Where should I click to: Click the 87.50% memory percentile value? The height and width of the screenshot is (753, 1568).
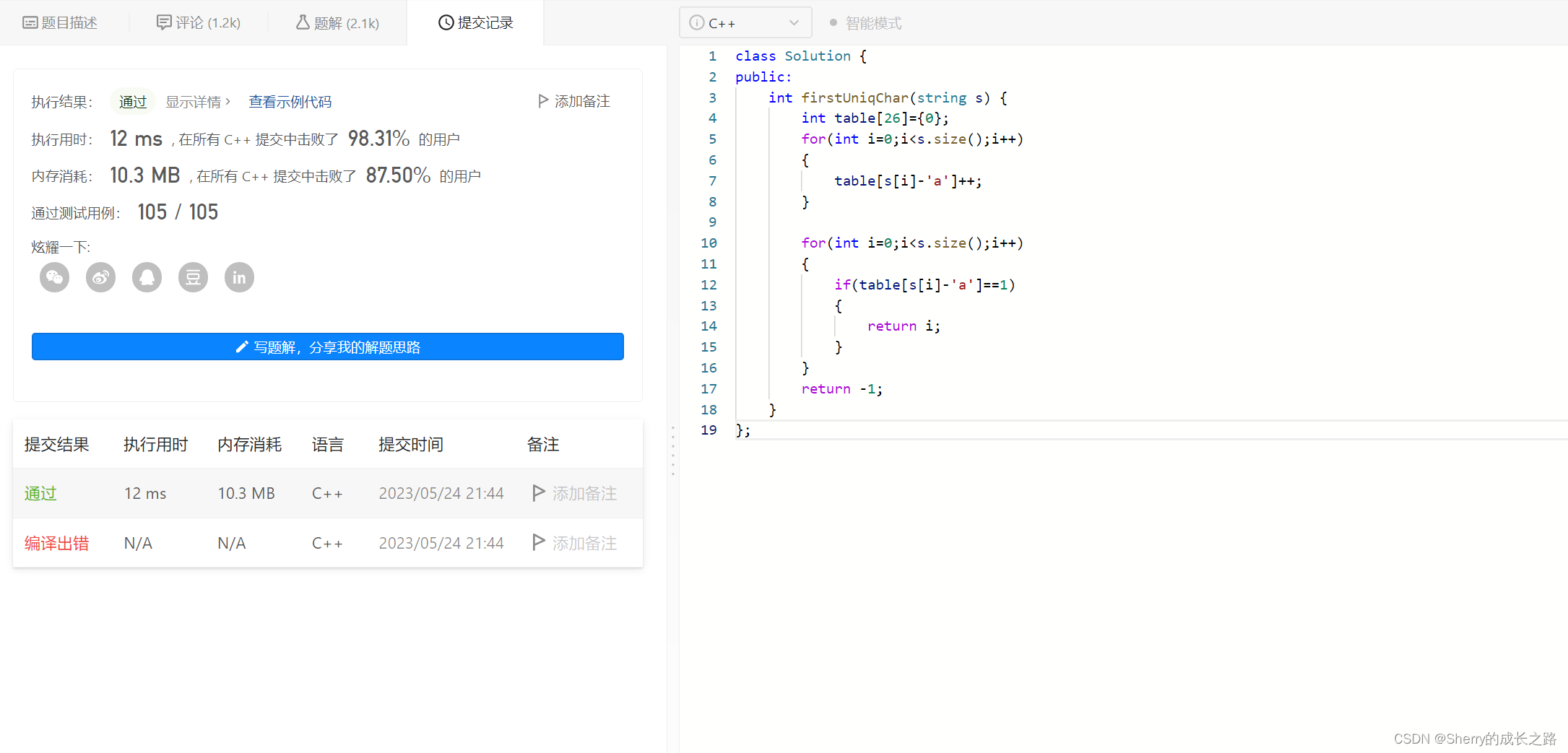point(398,175)
